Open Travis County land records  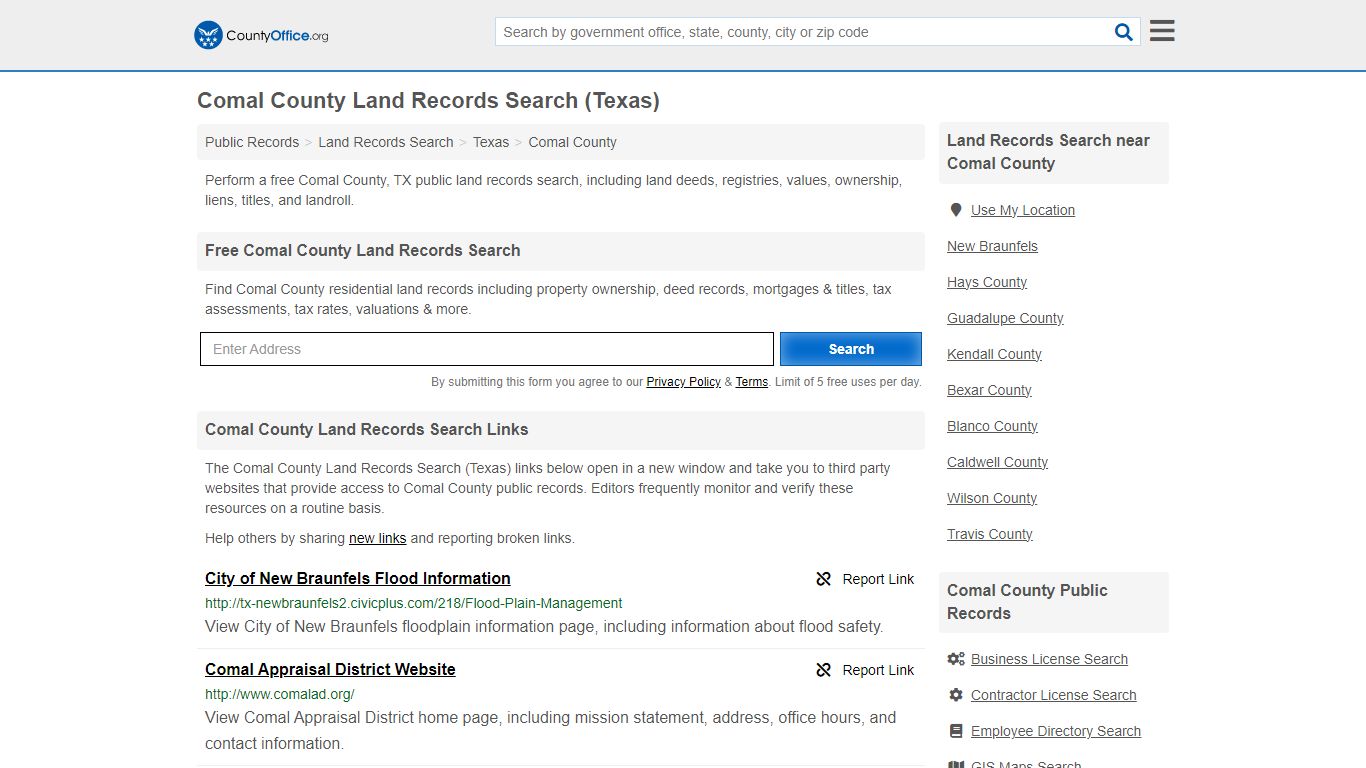pos(990,534)
